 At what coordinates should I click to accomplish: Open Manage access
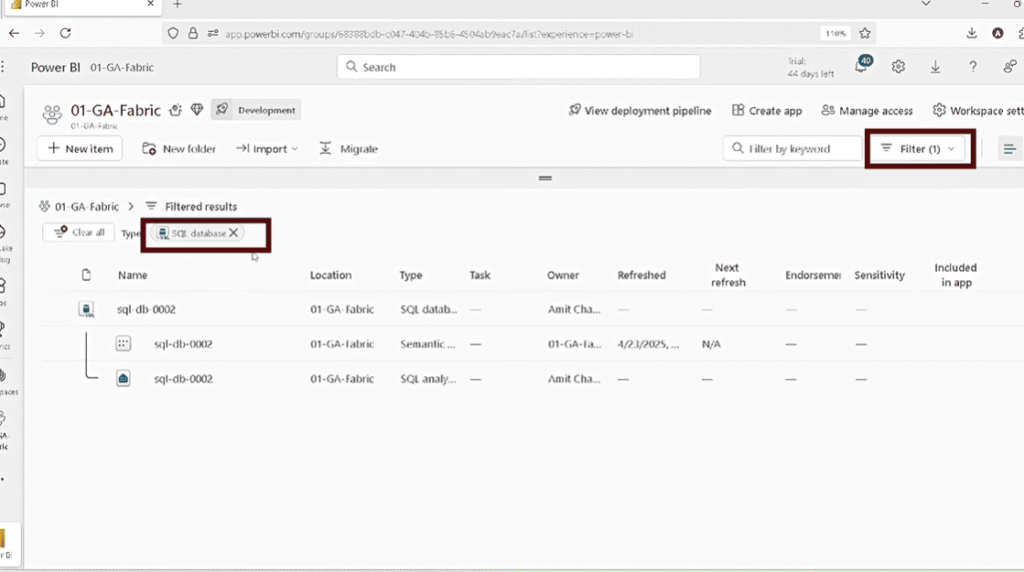tap(867, 110)
